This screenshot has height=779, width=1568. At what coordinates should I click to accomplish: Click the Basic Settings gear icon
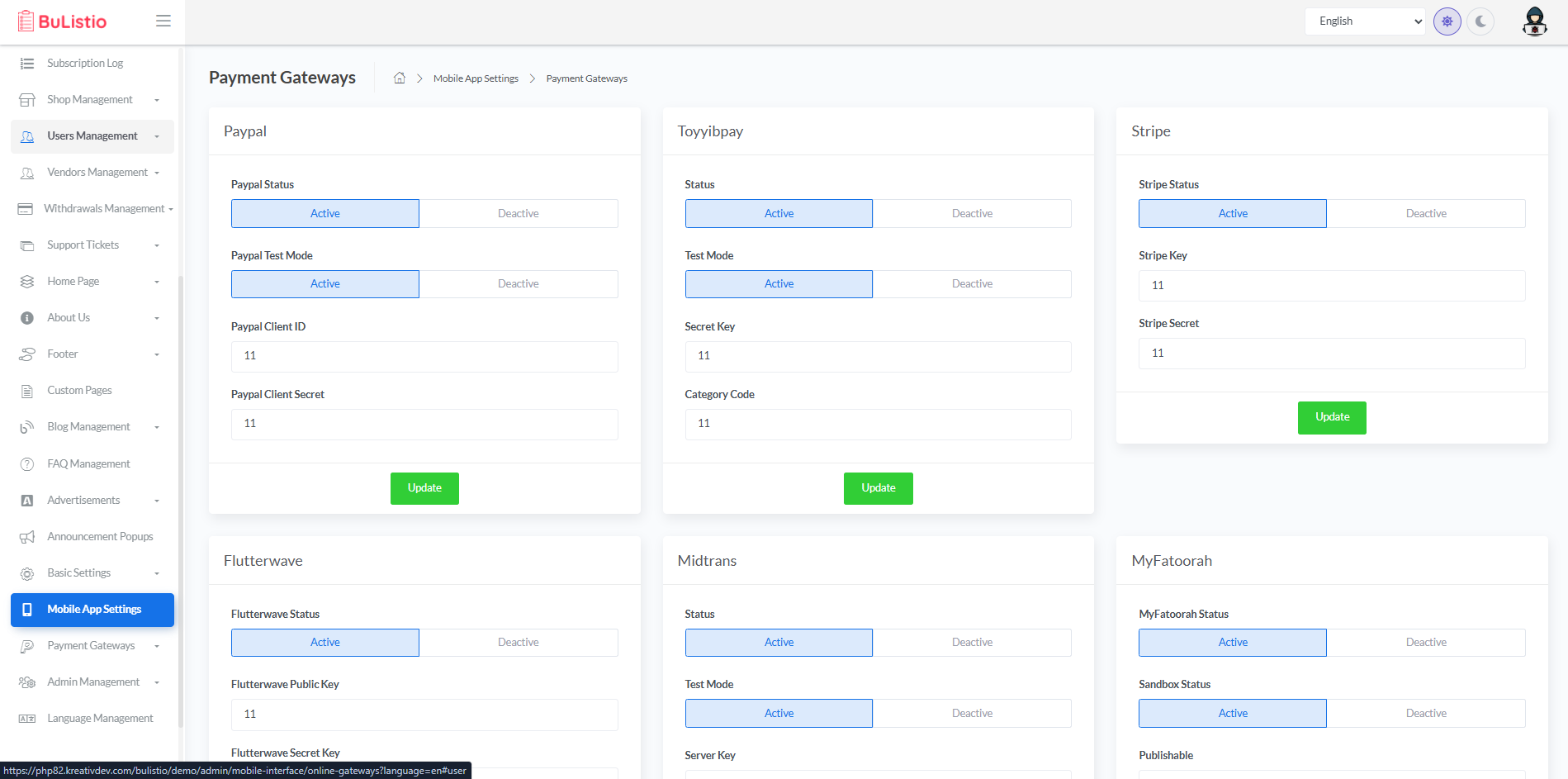pyautogui.click(x=27, y=573)
